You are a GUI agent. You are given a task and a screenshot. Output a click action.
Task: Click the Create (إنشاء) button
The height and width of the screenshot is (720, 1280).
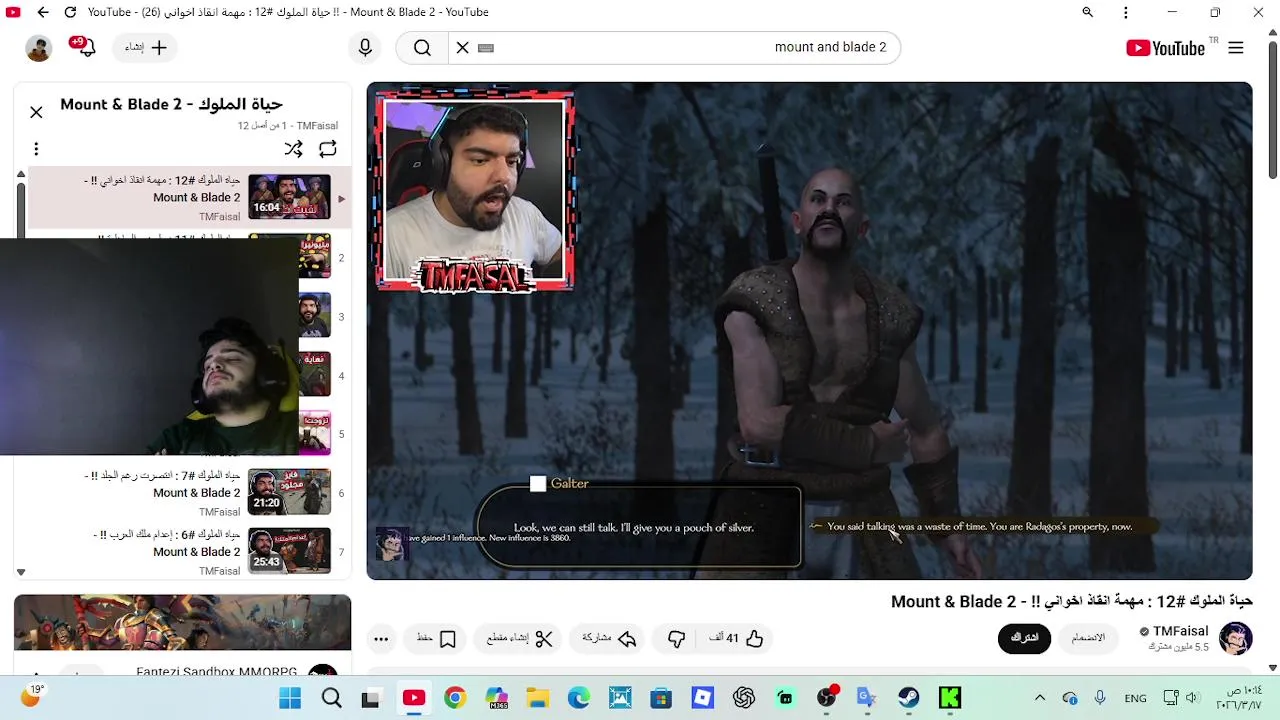pos(146,47)
